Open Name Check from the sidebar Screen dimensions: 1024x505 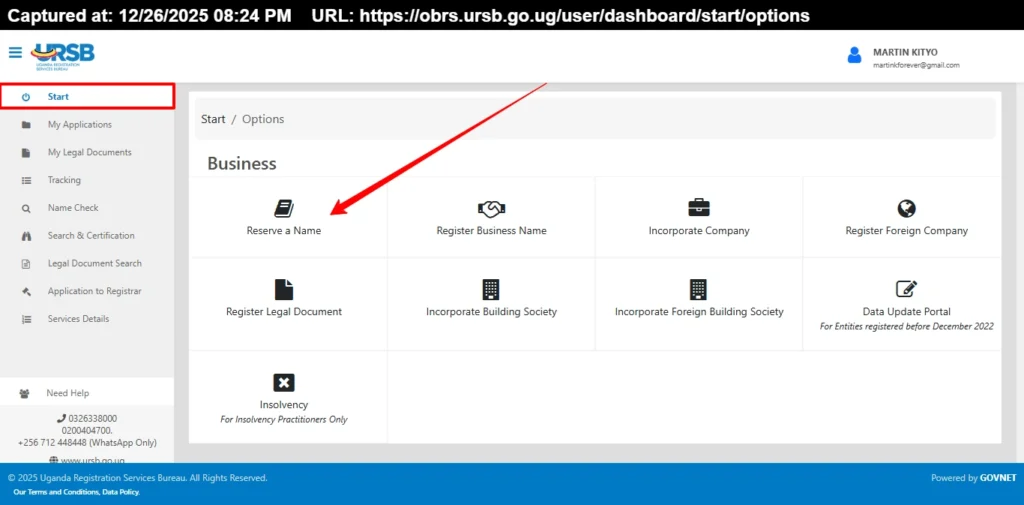click(x=73, y=208)
